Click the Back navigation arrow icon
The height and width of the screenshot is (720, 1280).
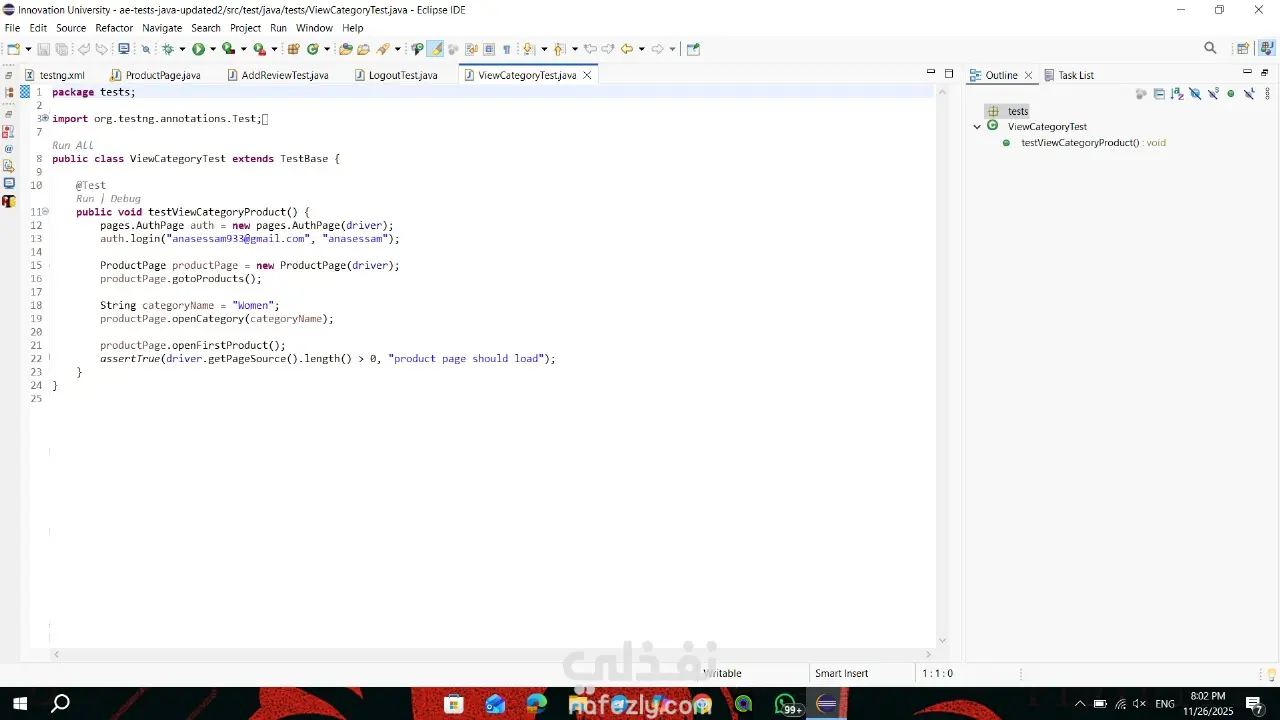tap(626, 49)
